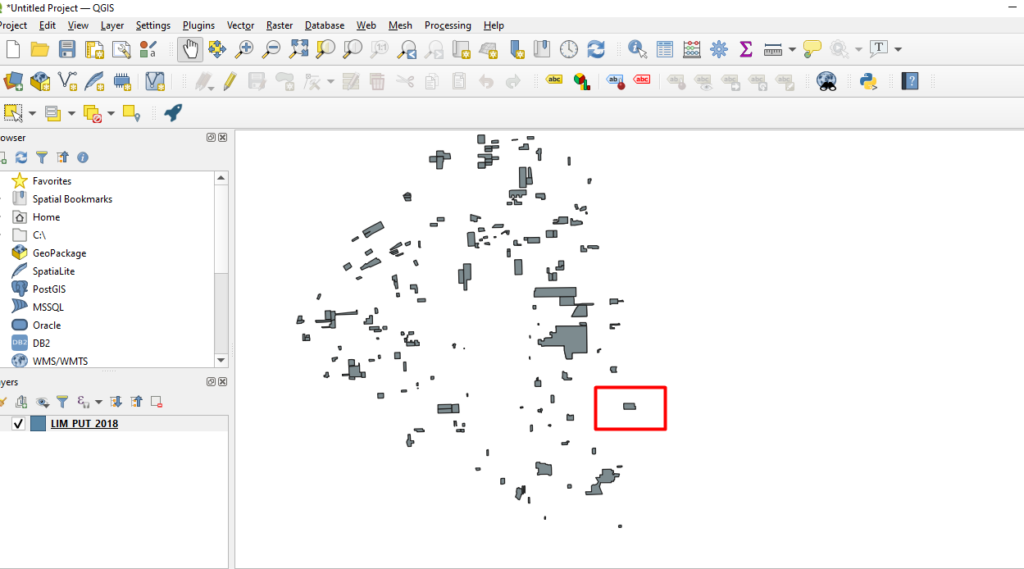Select PostGIS in the Browser panel

(x=48, y=289)
